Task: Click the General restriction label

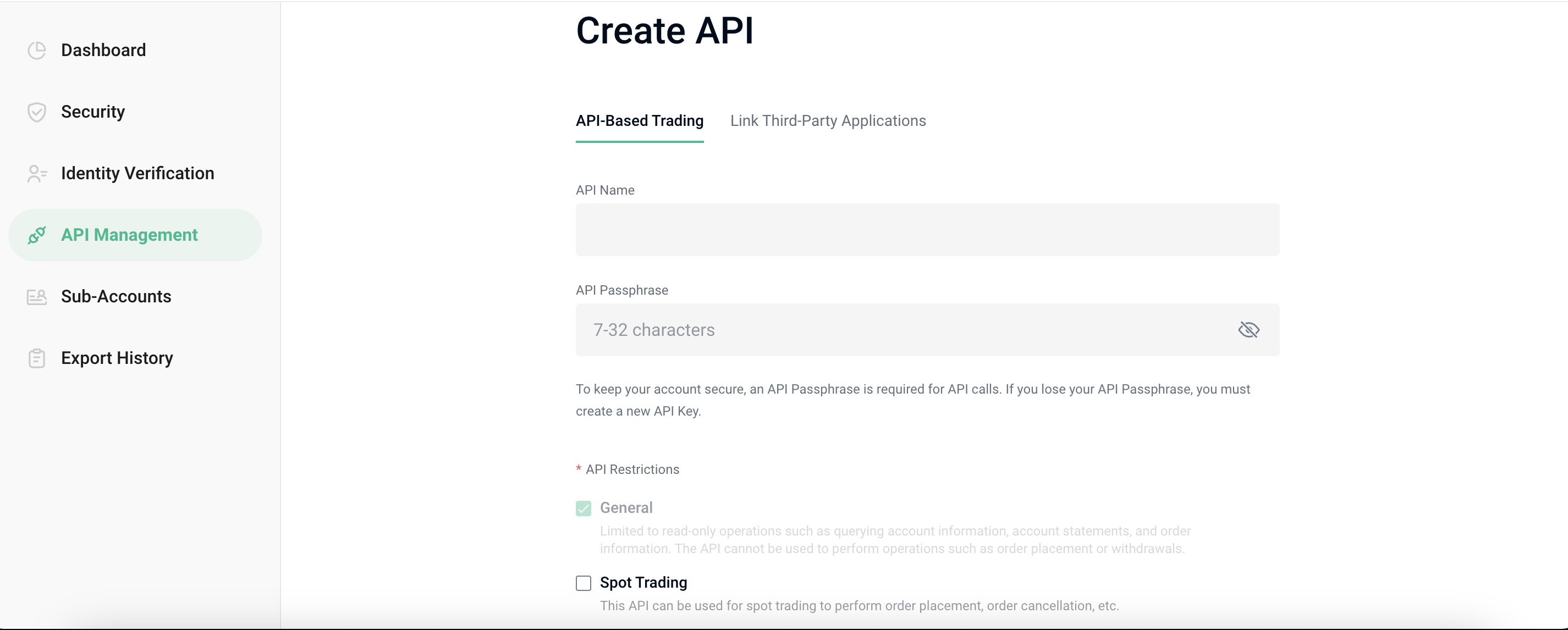Action: pos(626,509)
